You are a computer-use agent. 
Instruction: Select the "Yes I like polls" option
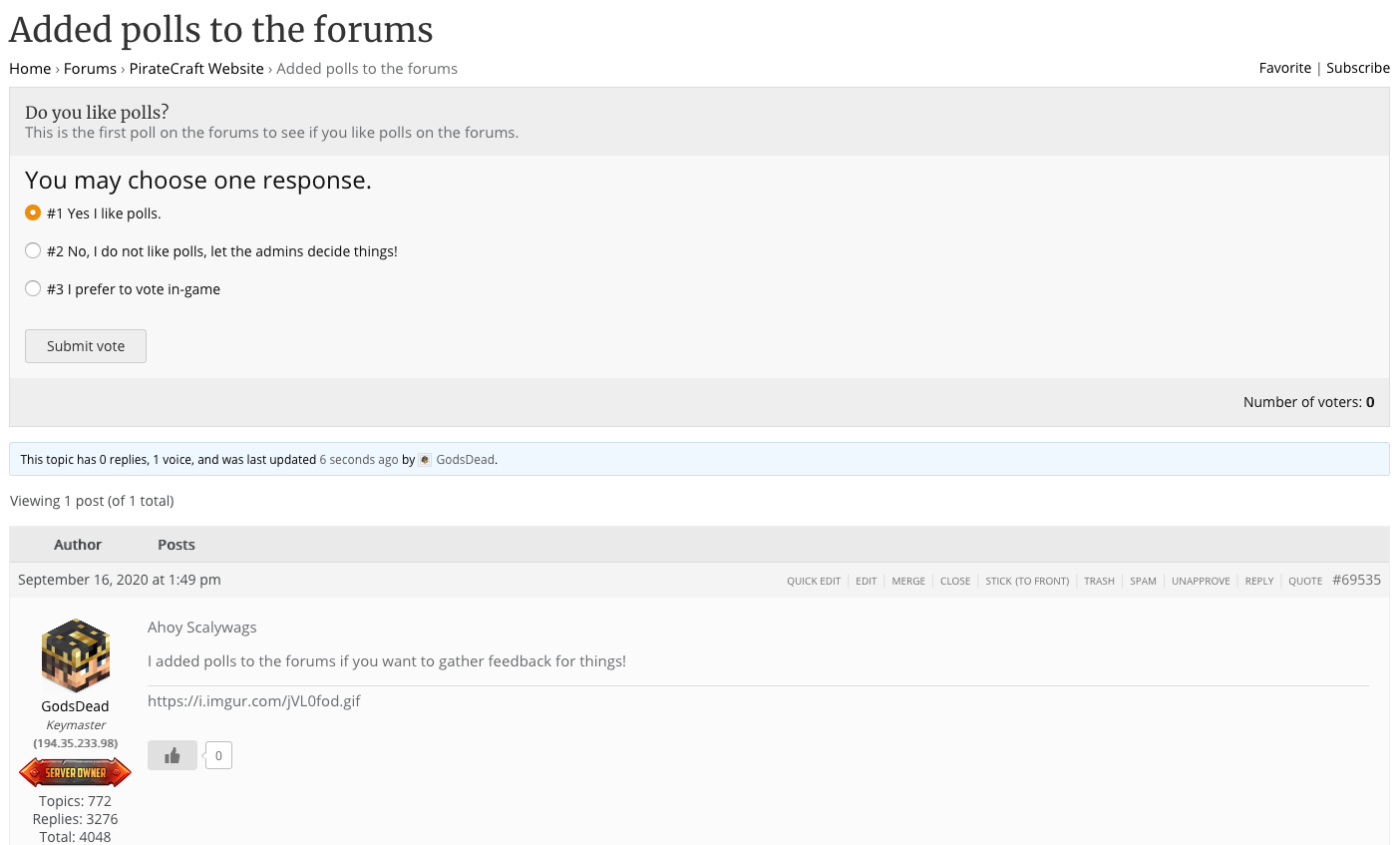coord(33,212)
